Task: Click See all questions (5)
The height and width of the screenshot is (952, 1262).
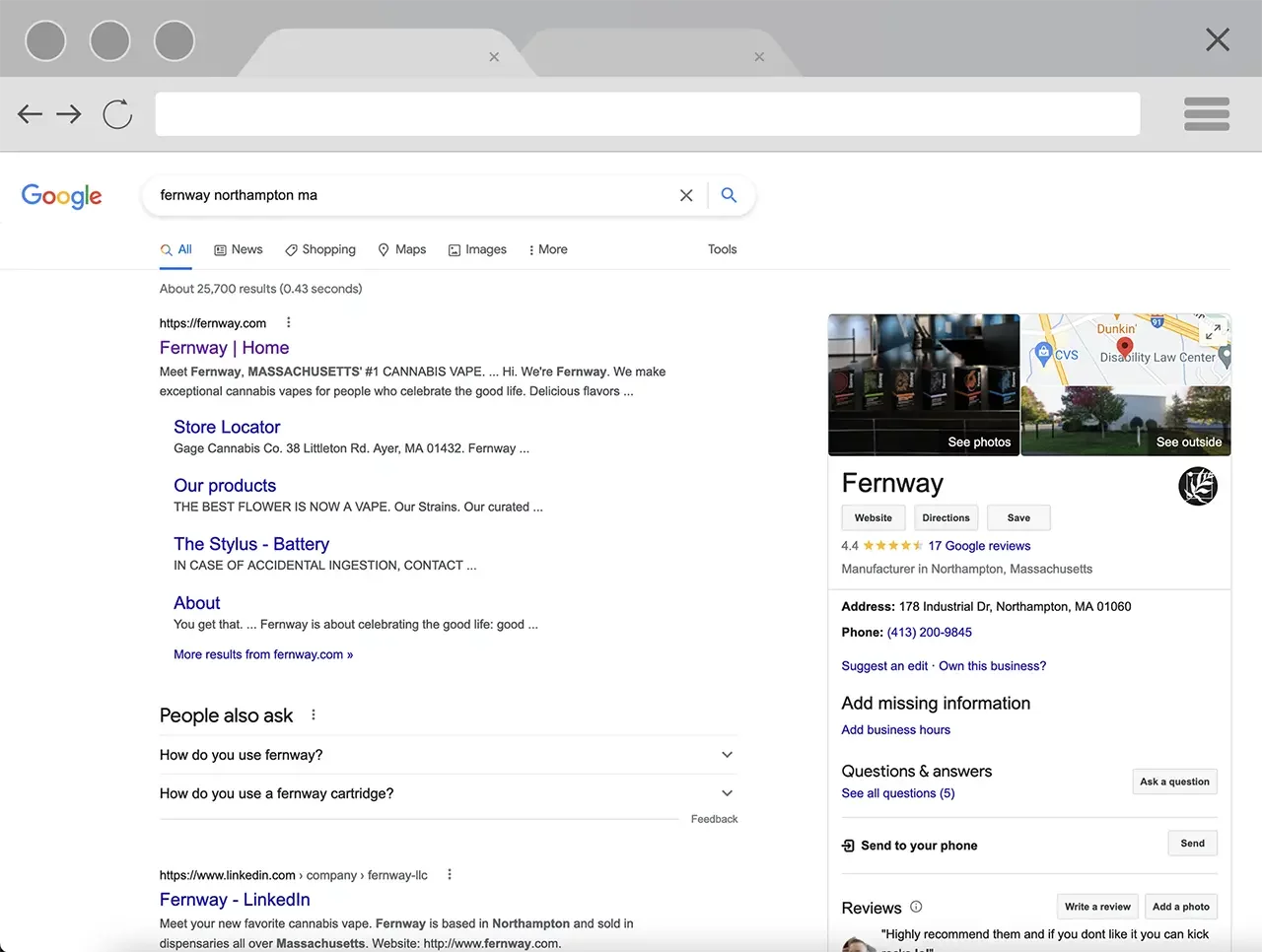Action: tap(898, 793)
